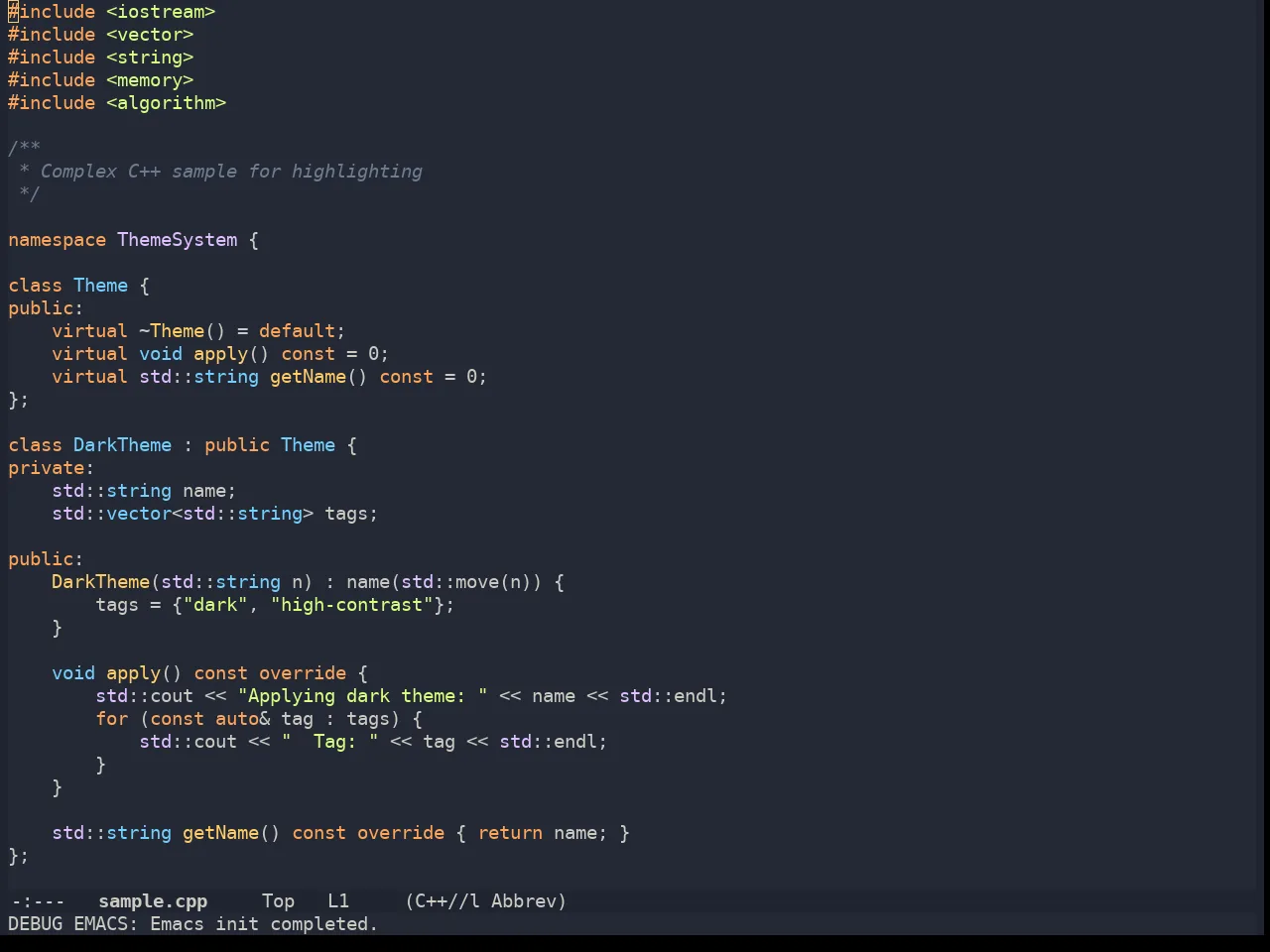Click the "auto&" type in the for loop
This screenshot has width=1270, height=952.
coord(242,719)
